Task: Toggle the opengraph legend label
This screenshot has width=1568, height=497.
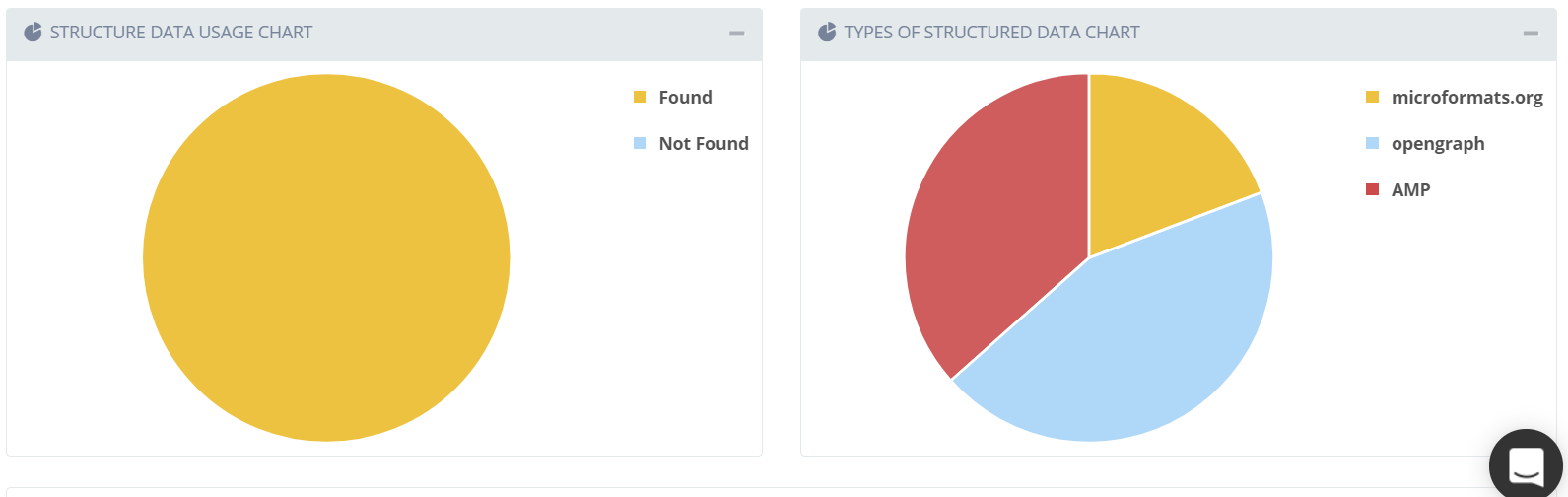Action: pyautogui.click(x=1438, y=143)
